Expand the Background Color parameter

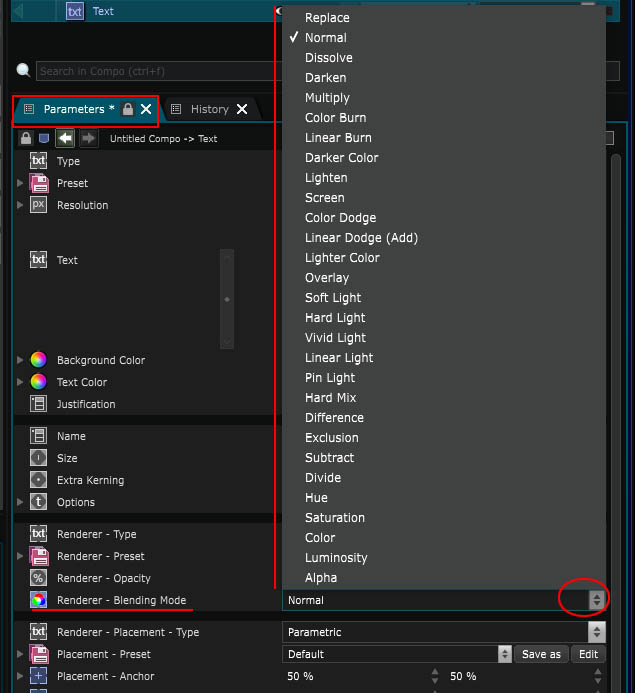pyautogui.click(x=19, y=360)
